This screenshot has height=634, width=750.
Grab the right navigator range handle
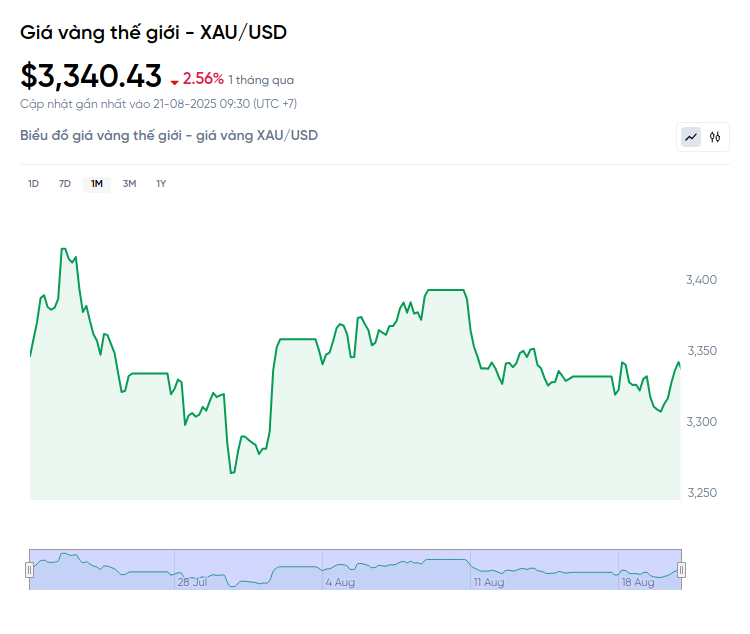point(682,570)
